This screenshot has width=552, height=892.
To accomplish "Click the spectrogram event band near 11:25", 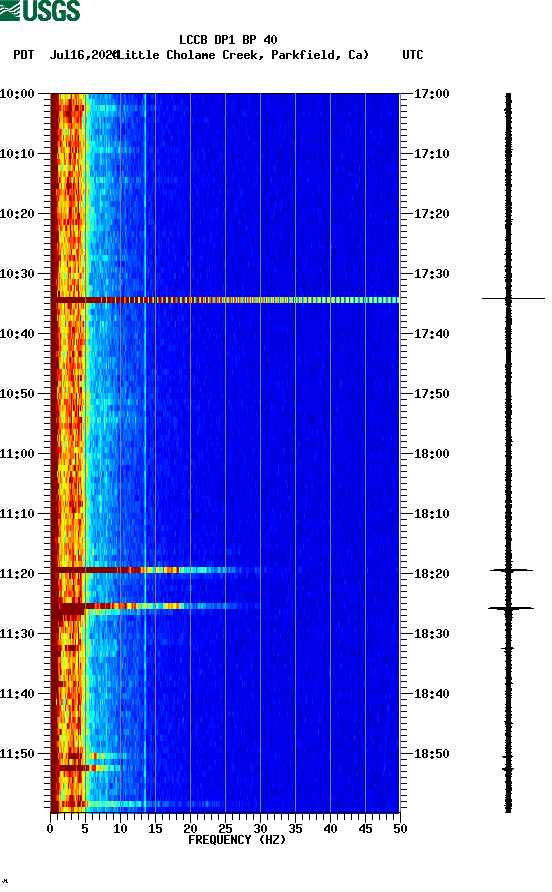I will (x=155, y=606).
